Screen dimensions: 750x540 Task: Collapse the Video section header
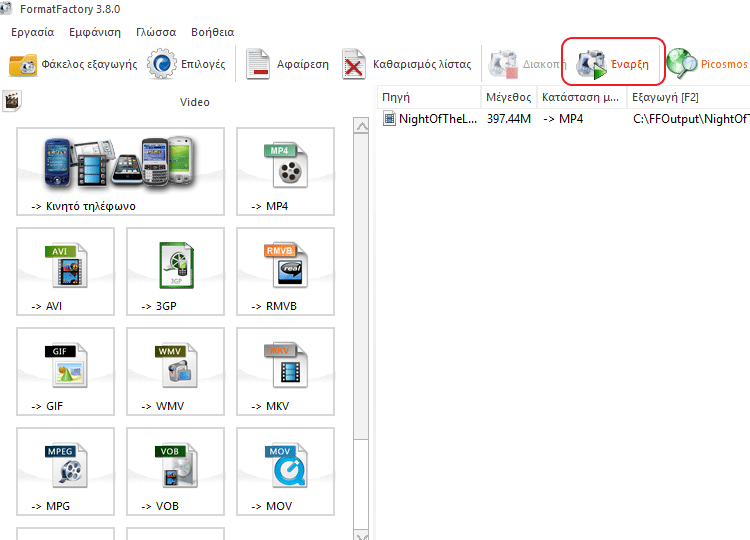195,102
